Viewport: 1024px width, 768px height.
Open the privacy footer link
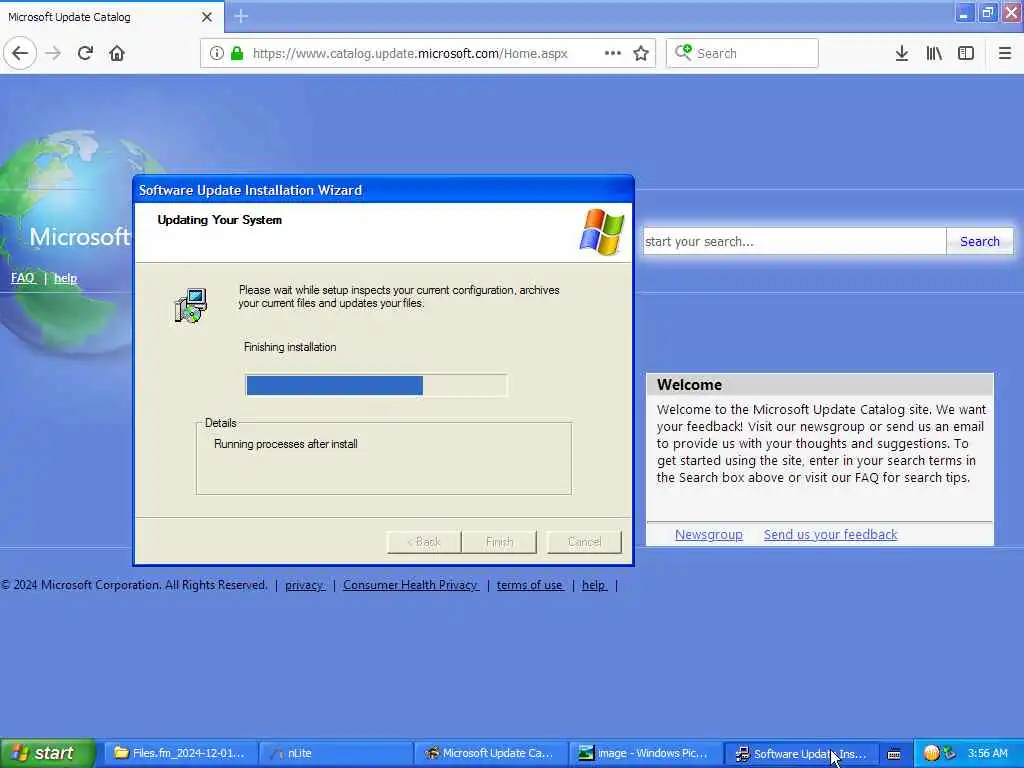click(x=304, y=585)
